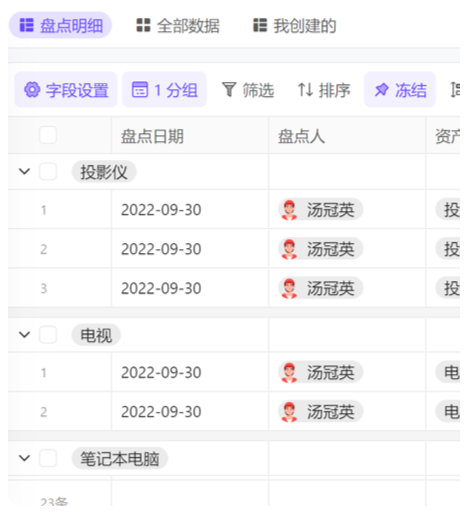The height and width of the screenshot is (514, 468).
Task: Switch to 我创建的 view tab
Action: point(295,26)
